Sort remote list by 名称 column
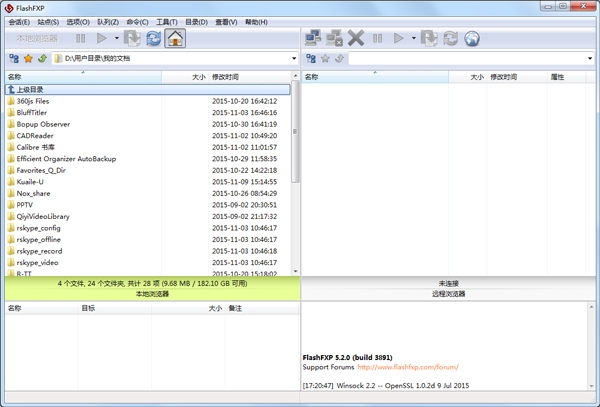 [x=375, y=77]
